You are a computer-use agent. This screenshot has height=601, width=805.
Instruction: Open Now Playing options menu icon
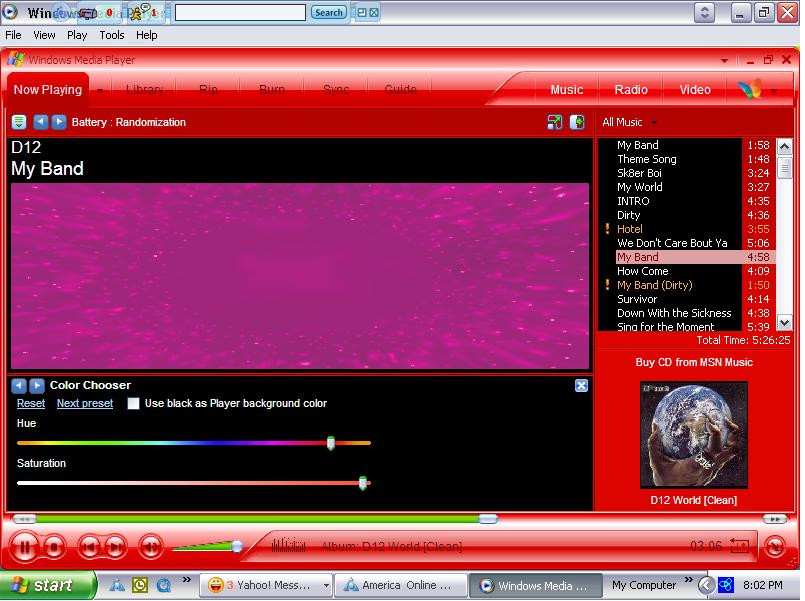(x=19, y=122)
